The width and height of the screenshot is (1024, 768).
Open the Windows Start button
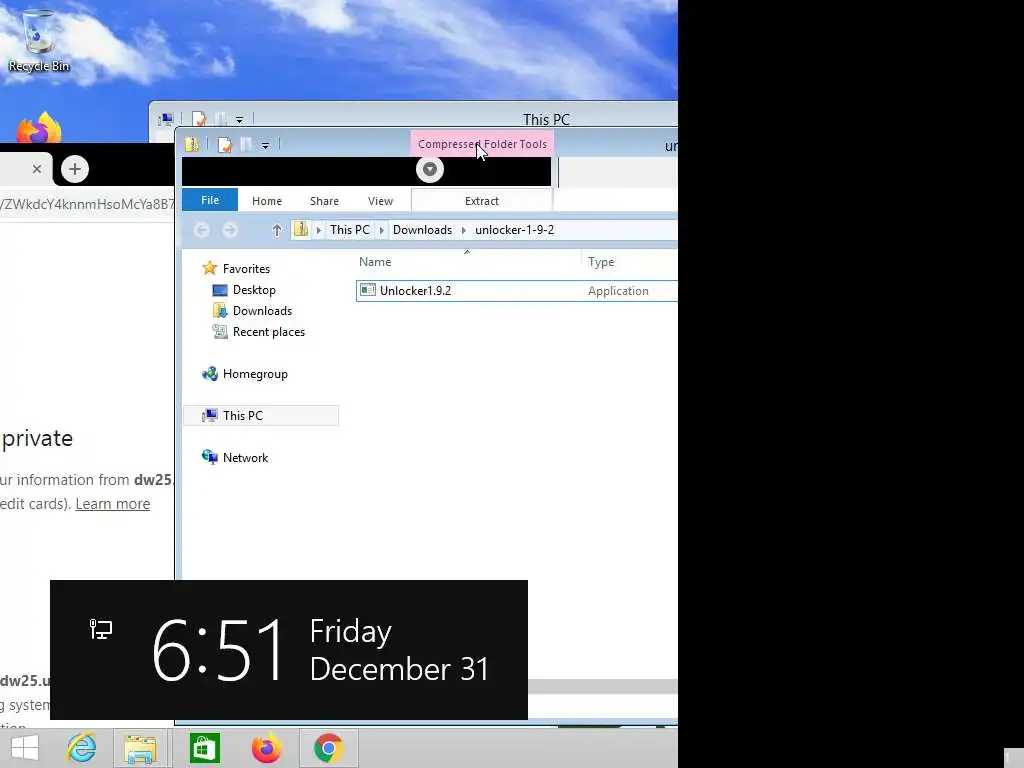[24, 748]
